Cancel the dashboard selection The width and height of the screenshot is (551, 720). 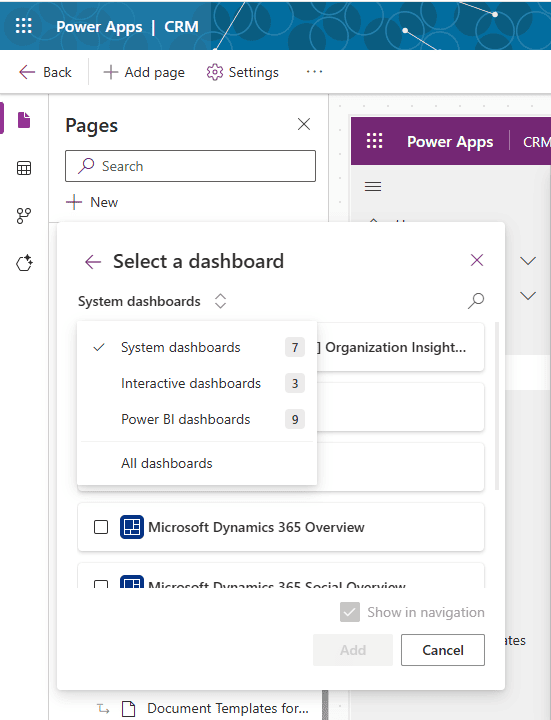[x=443, y=650]
